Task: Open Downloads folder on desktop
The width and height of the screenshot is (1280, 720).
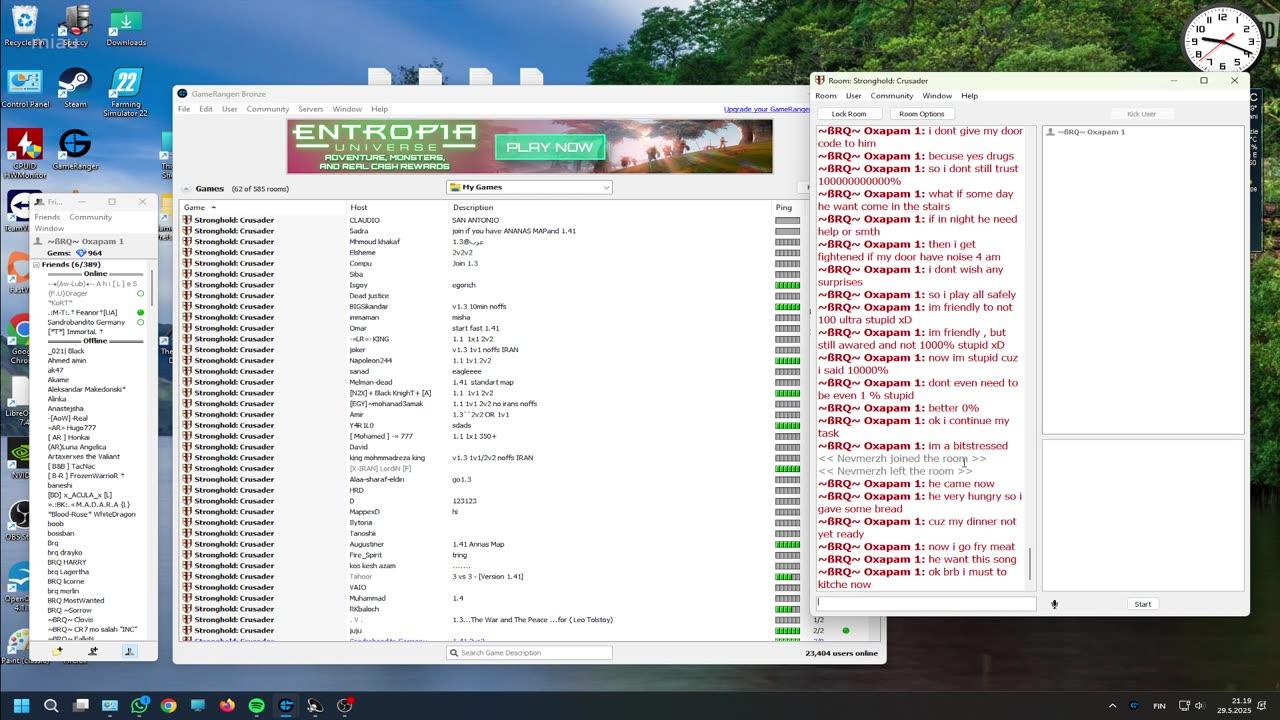Action: pos(126,25)
